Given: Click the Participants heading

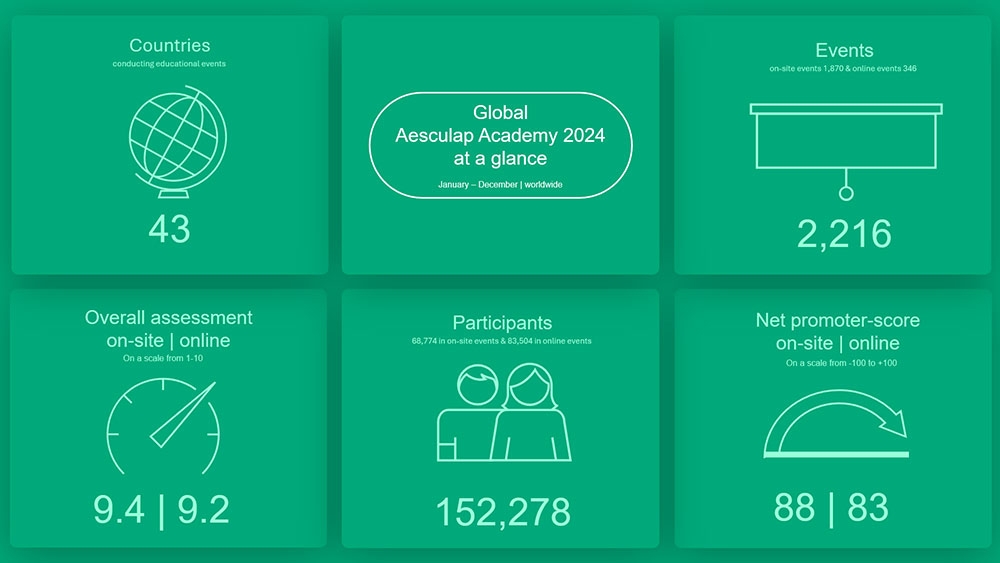Looking at the screenshot, I should coord(502,322).
